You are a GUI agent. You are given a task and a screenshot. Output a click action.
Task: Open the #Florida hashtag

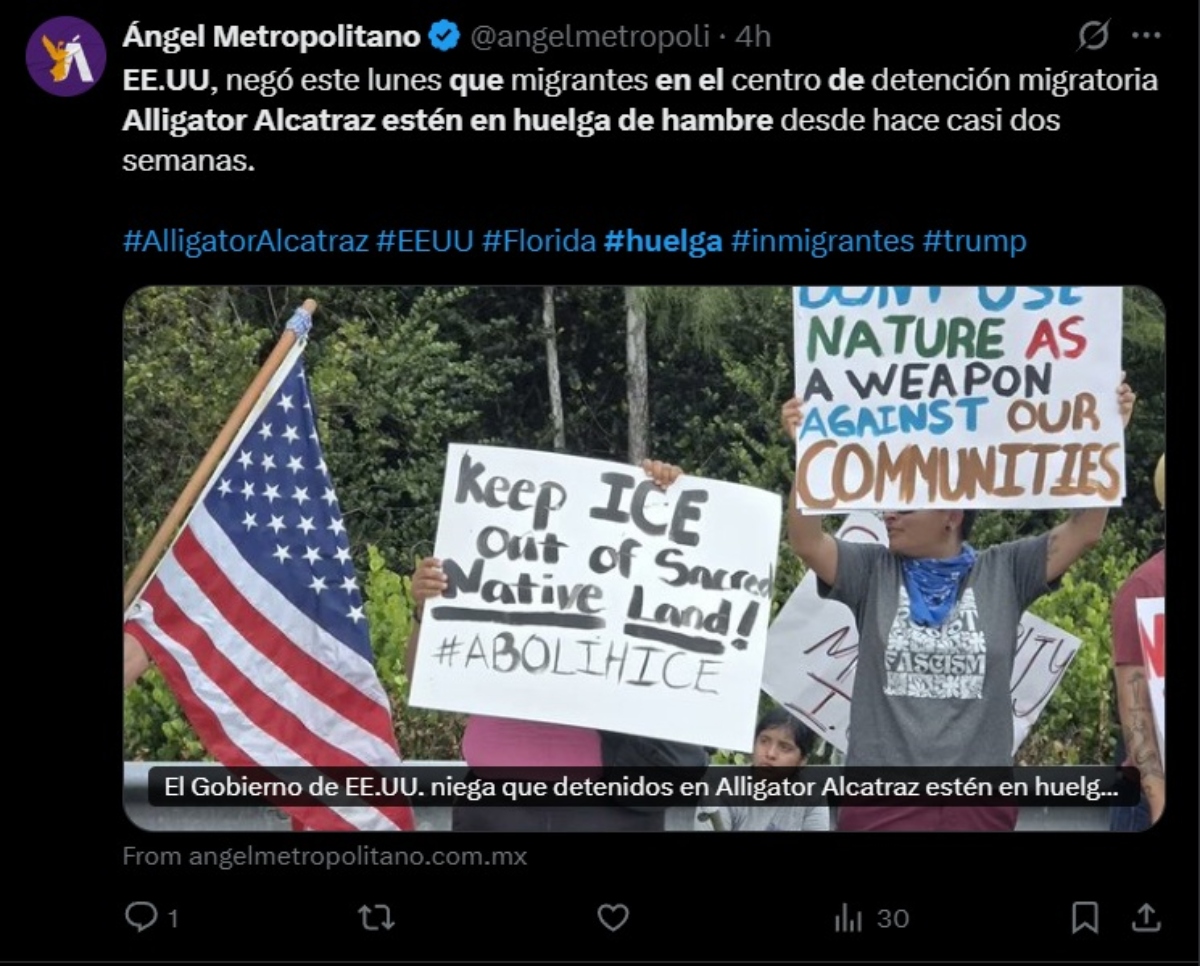539,242
